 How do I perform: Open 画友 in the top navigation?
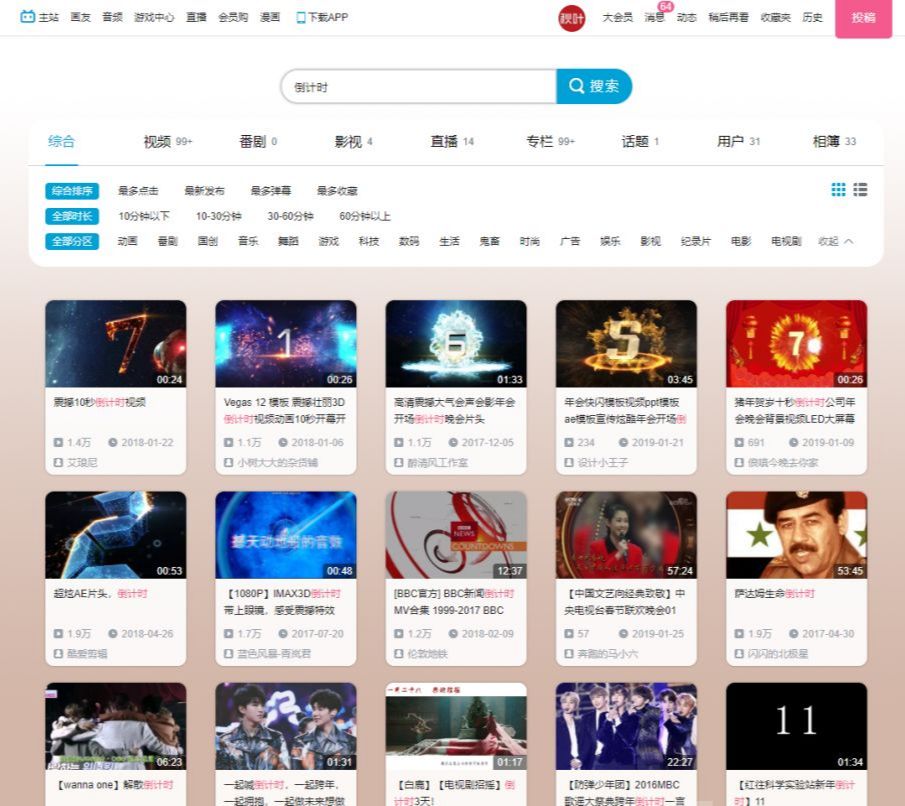coord(81,17)
